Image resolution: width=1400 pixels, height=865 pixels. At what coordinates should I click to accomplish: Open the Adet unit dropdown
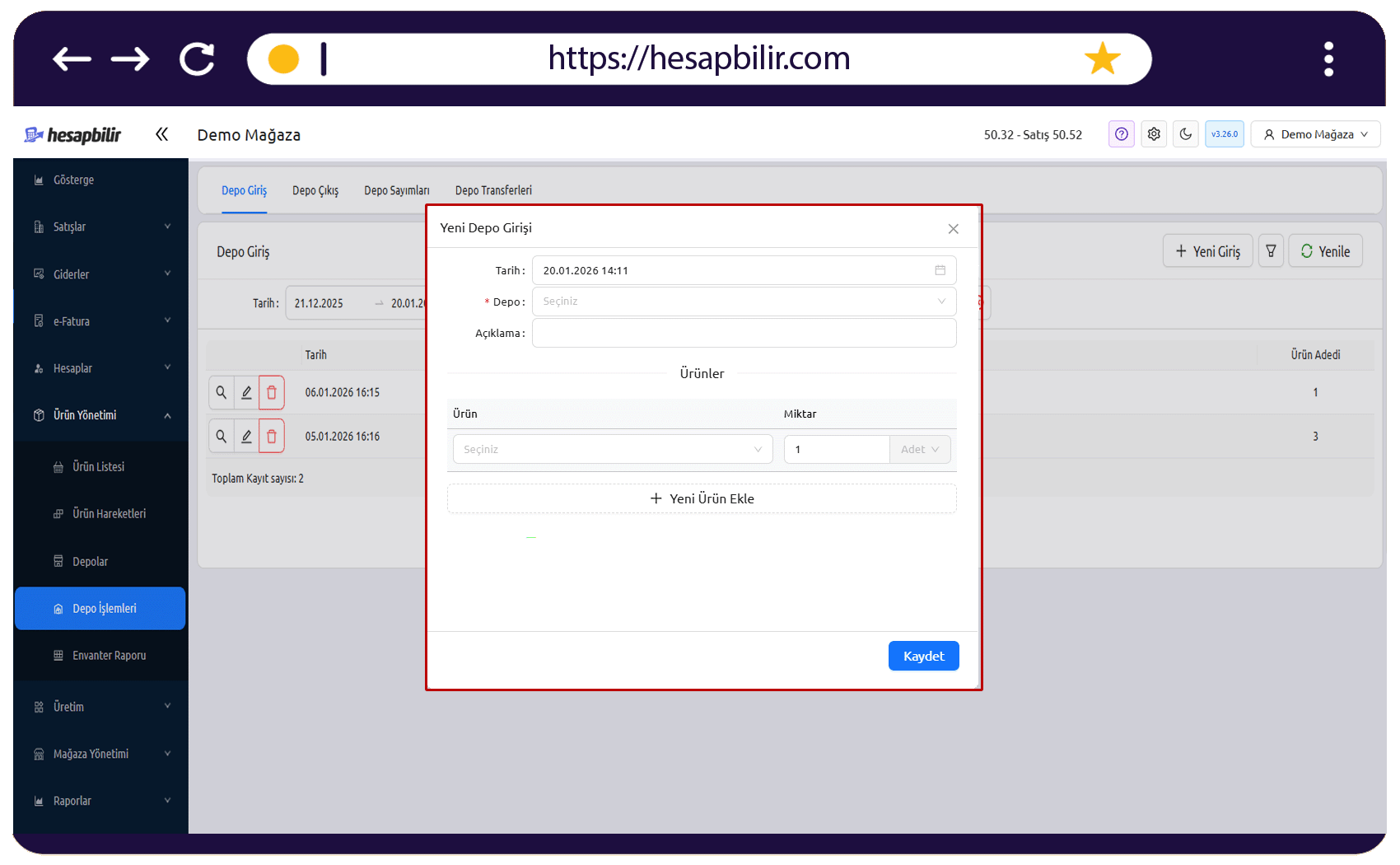920,450
